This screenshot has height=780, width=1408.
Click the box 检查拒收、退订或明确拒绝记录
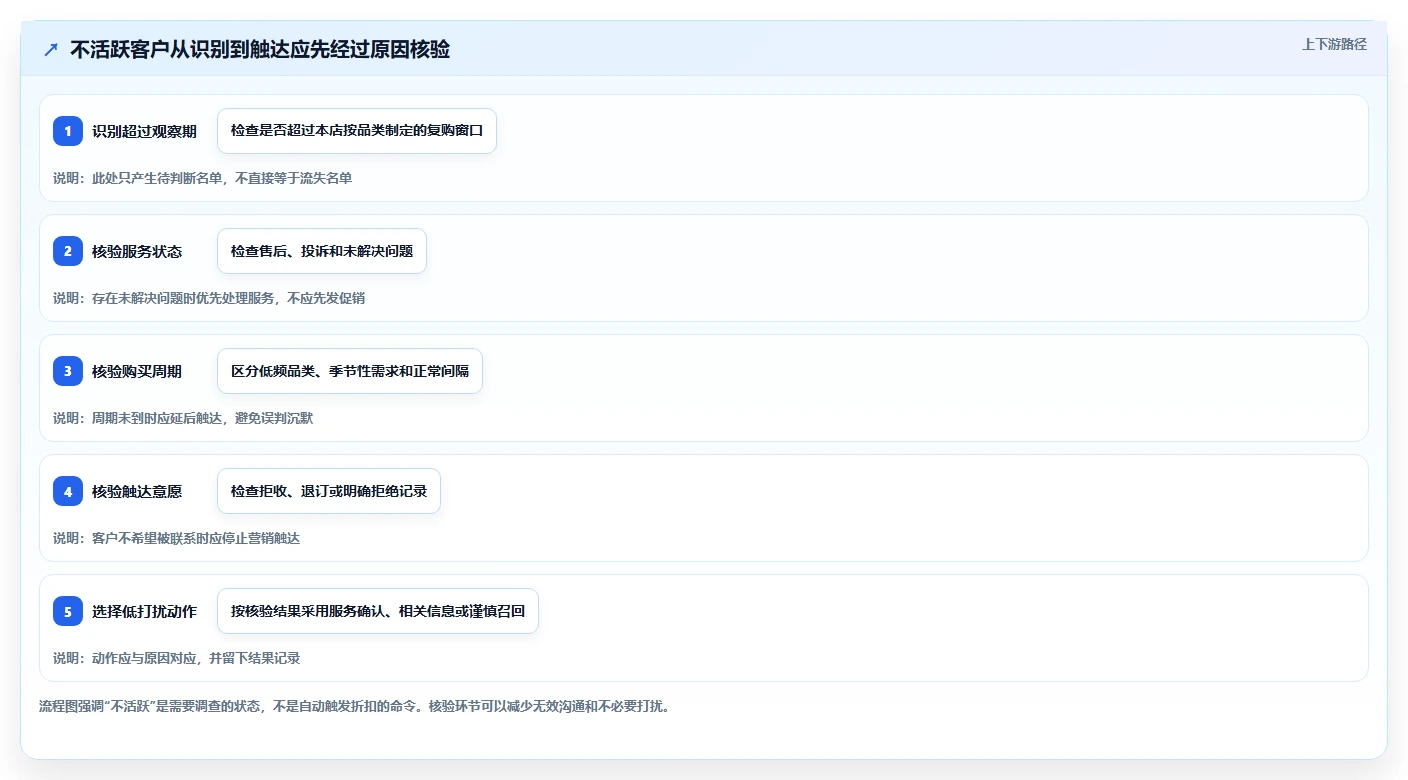(x=329, y=491)
